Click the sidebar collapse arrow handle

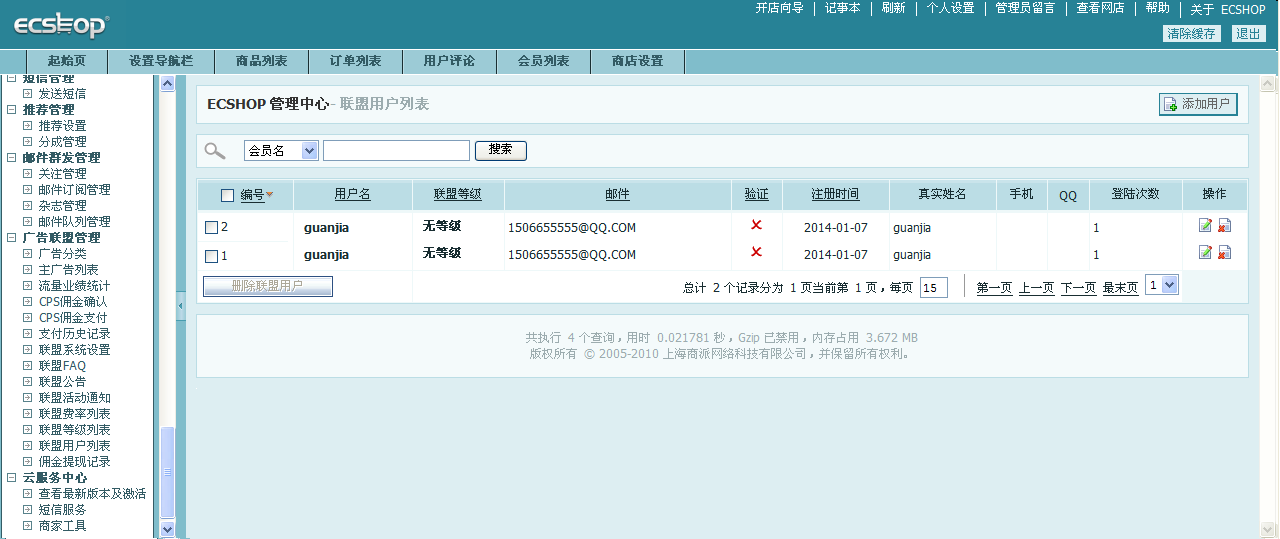pos(181,305)
